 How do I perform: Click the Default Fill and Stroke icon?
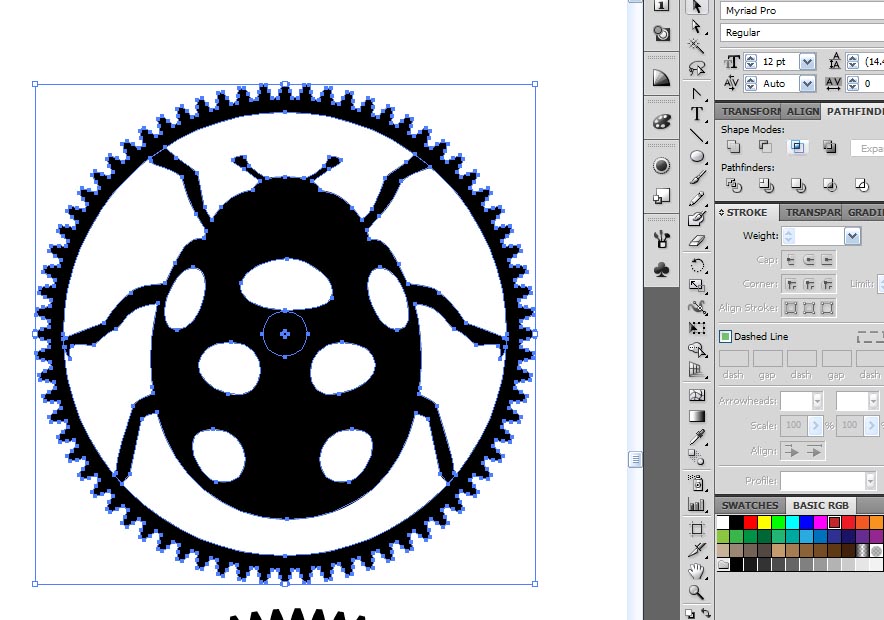click(690, 613)
